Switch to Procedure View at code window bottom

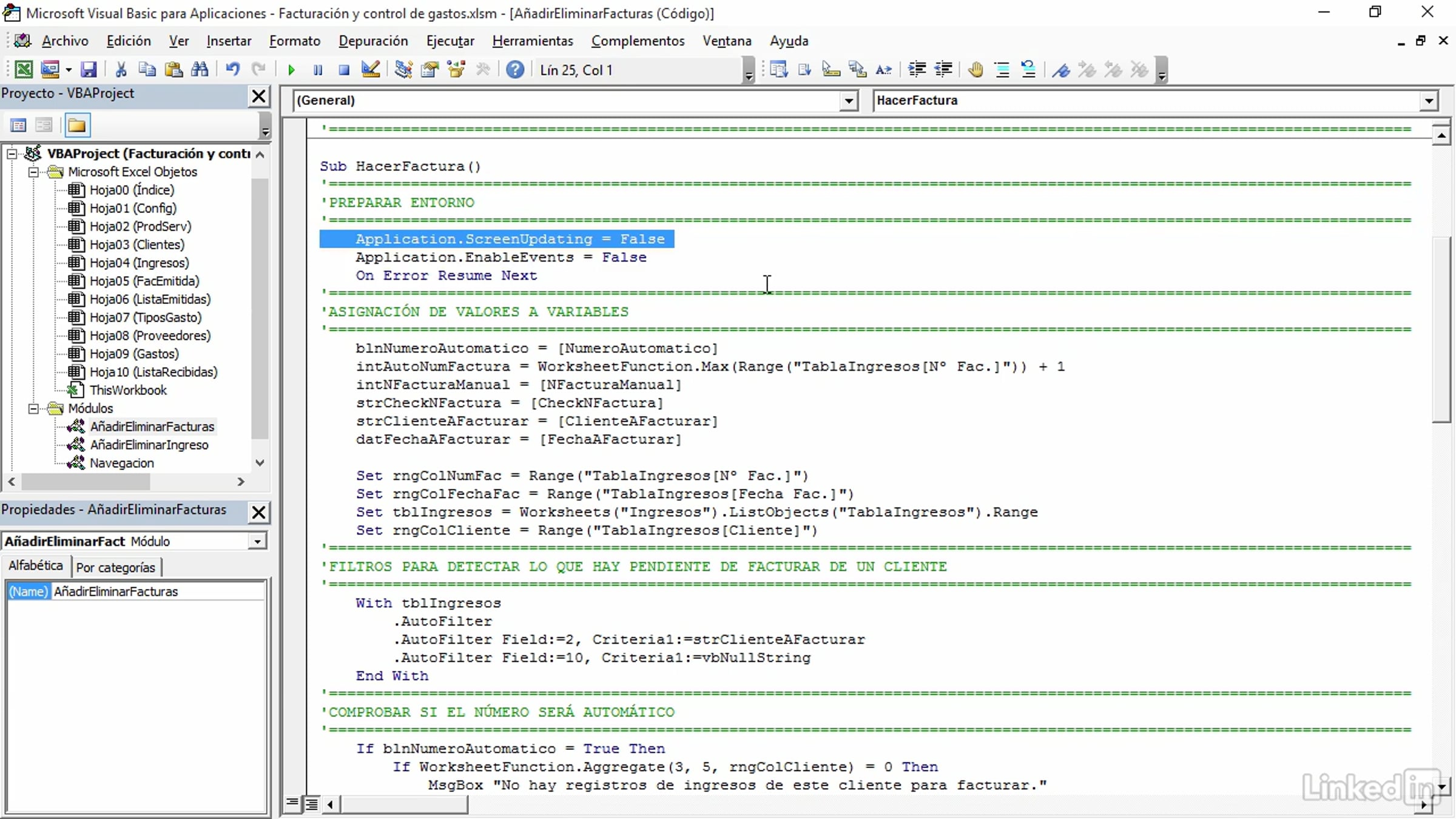[292, 804]
